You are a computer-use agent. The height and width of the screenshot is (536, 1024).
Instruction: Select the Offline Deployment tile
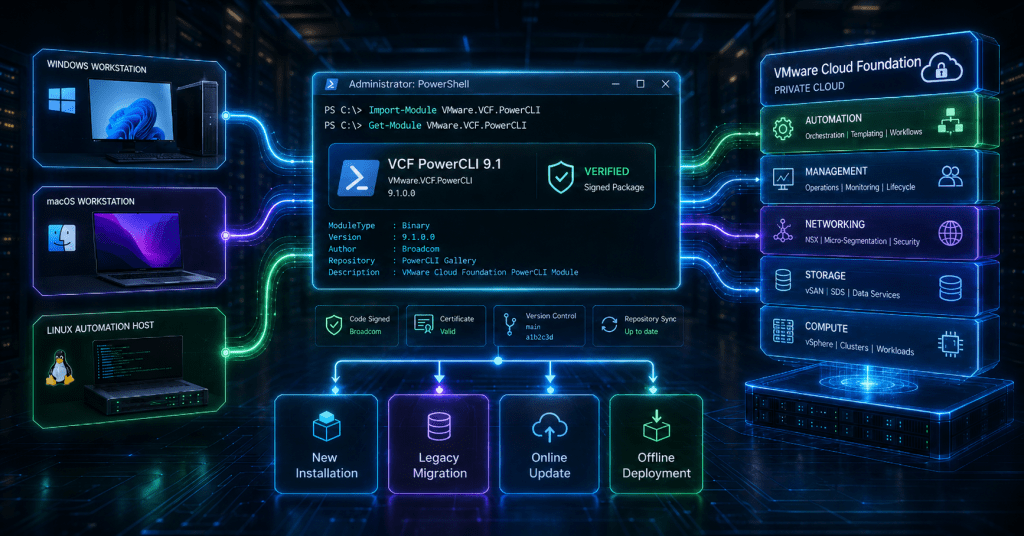(656, 444)
